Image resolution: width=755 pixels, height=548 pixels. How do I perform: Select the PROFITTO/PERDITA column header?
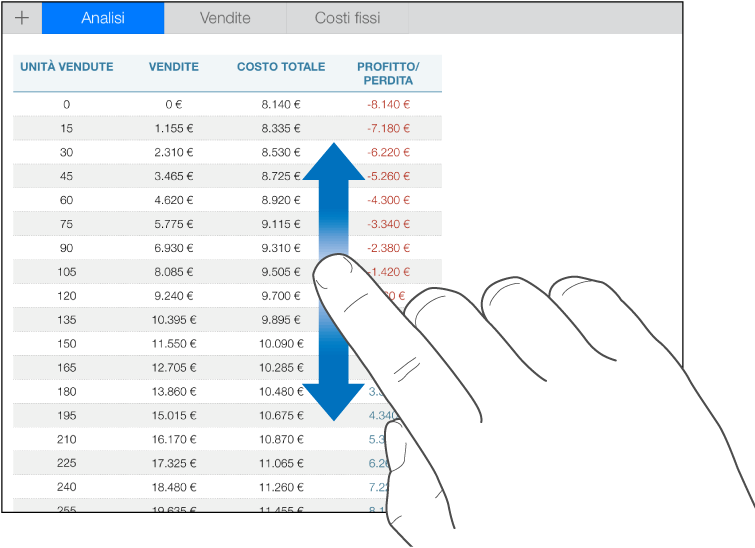[388, 74]
